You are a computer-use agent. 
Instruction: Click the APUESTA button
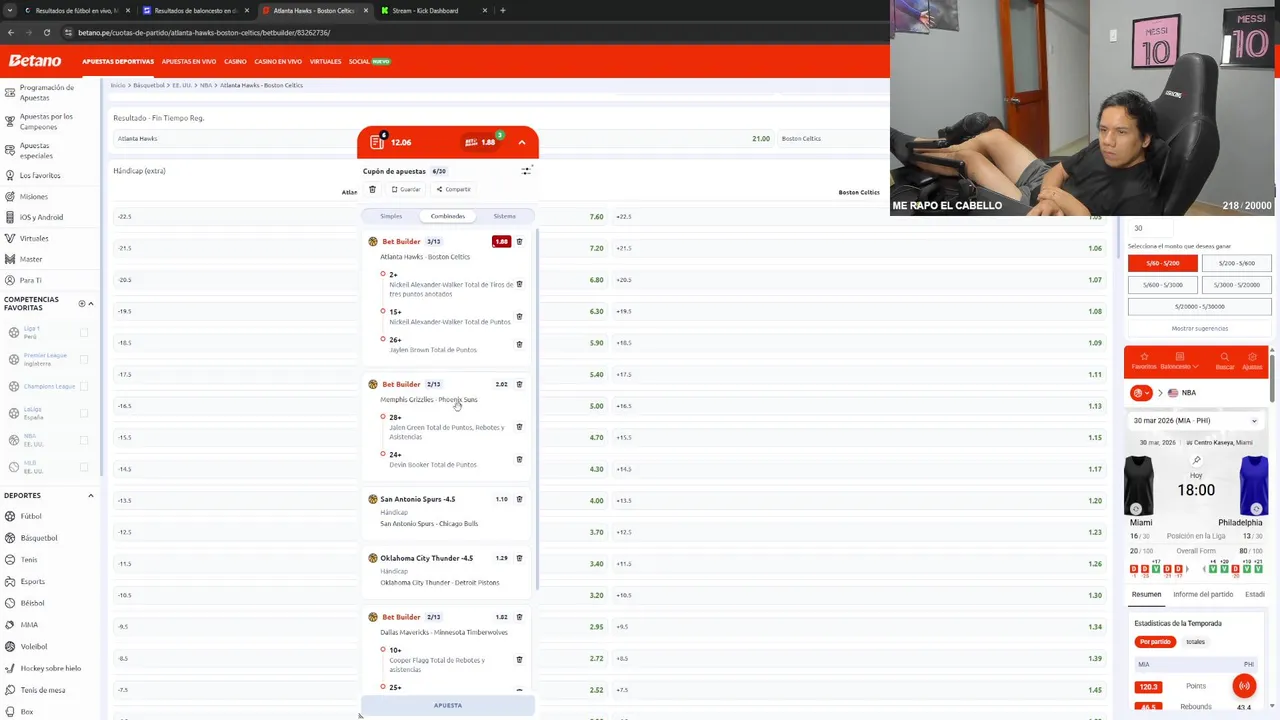448,706
